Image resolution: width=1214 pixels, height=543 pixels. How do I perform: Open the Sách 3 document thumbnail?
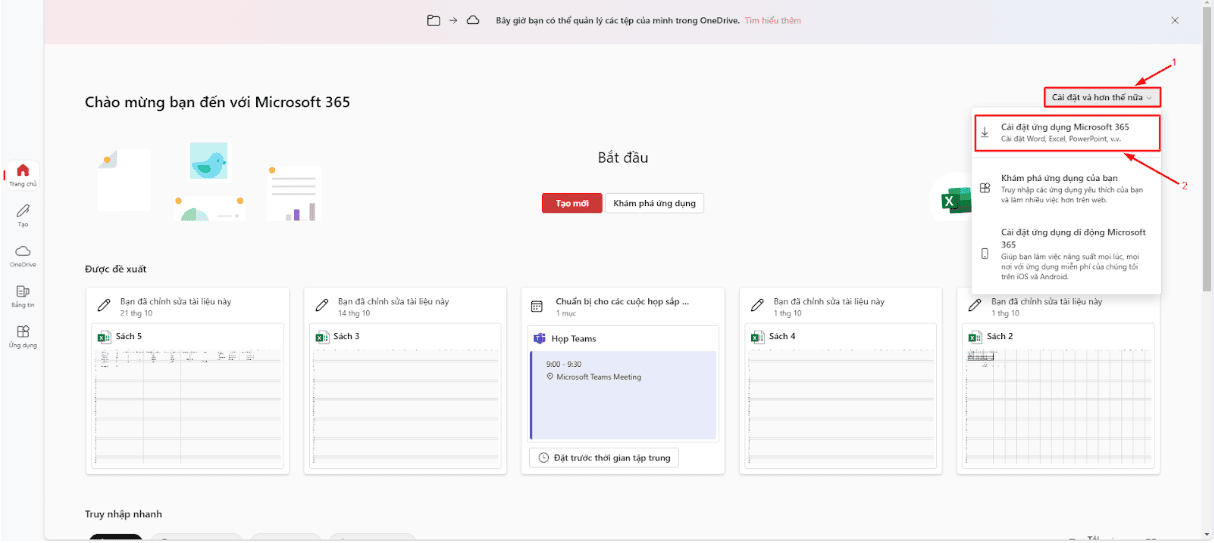coord(405,396)
